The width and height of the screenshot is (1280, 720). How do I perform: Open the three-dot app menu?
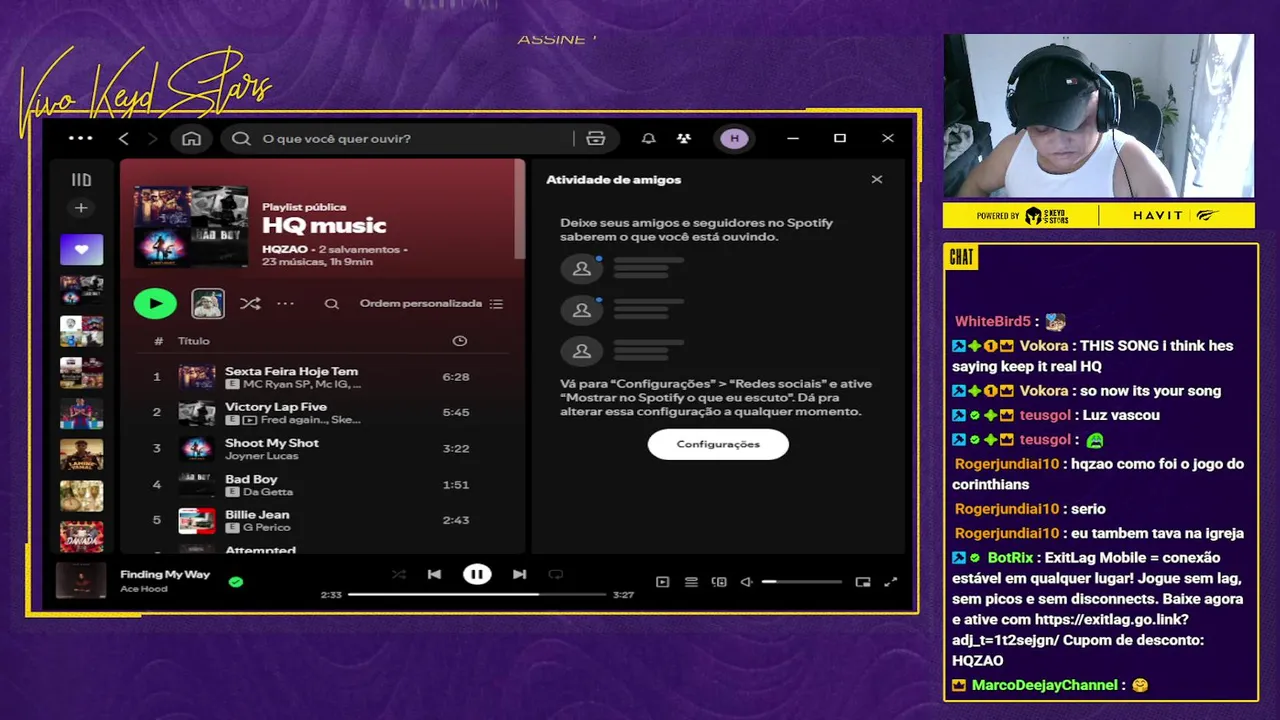pos(81,138)
